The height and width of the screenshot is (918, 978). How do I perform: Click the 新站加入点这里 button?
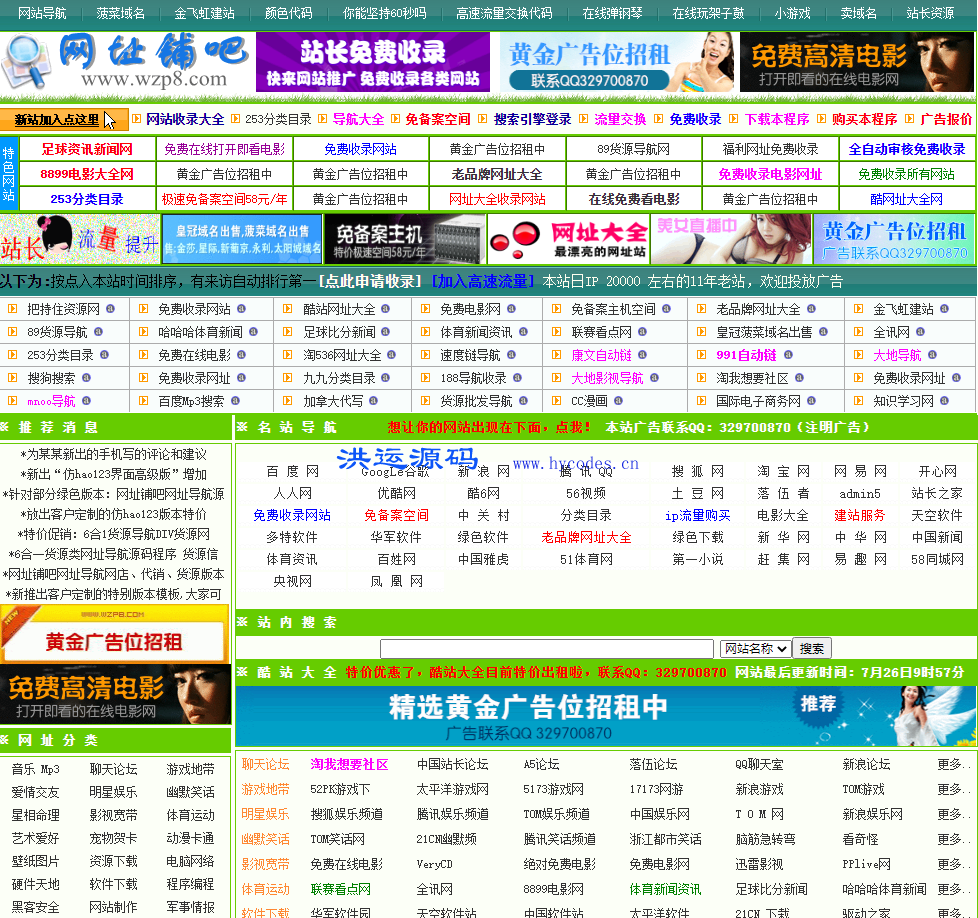(64, 120)
